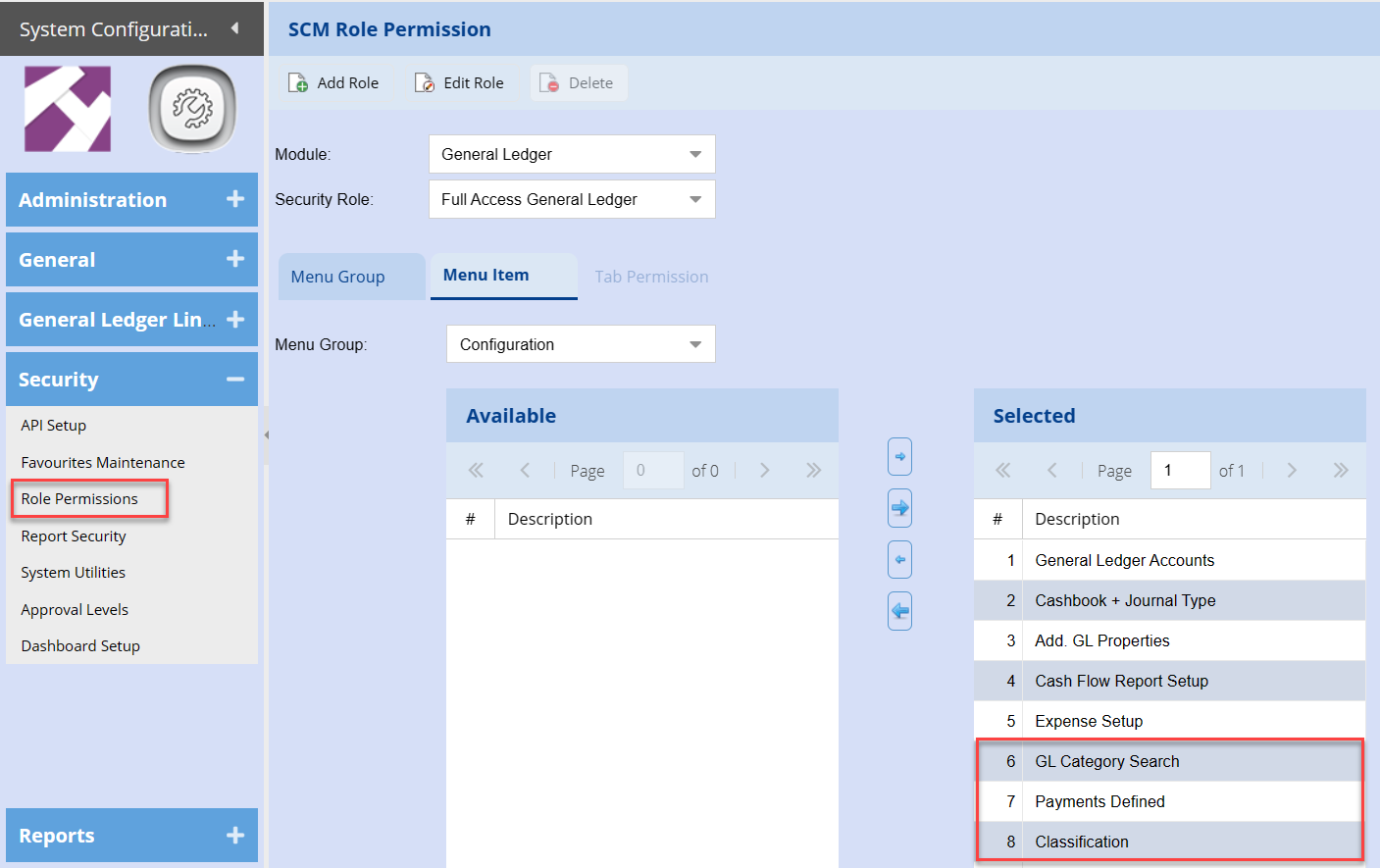Select the Cashbook + Journal Type row
Image resolution: width=1380 pixels, height=868 pixels.
click(1170, 600)
